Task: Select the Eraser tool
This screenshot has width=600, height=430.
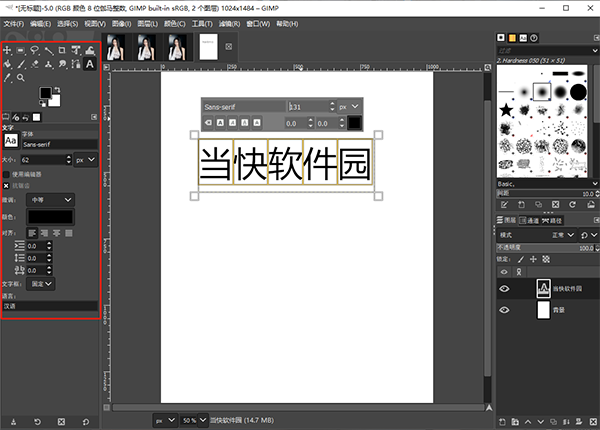Action: tap(35, 64)
